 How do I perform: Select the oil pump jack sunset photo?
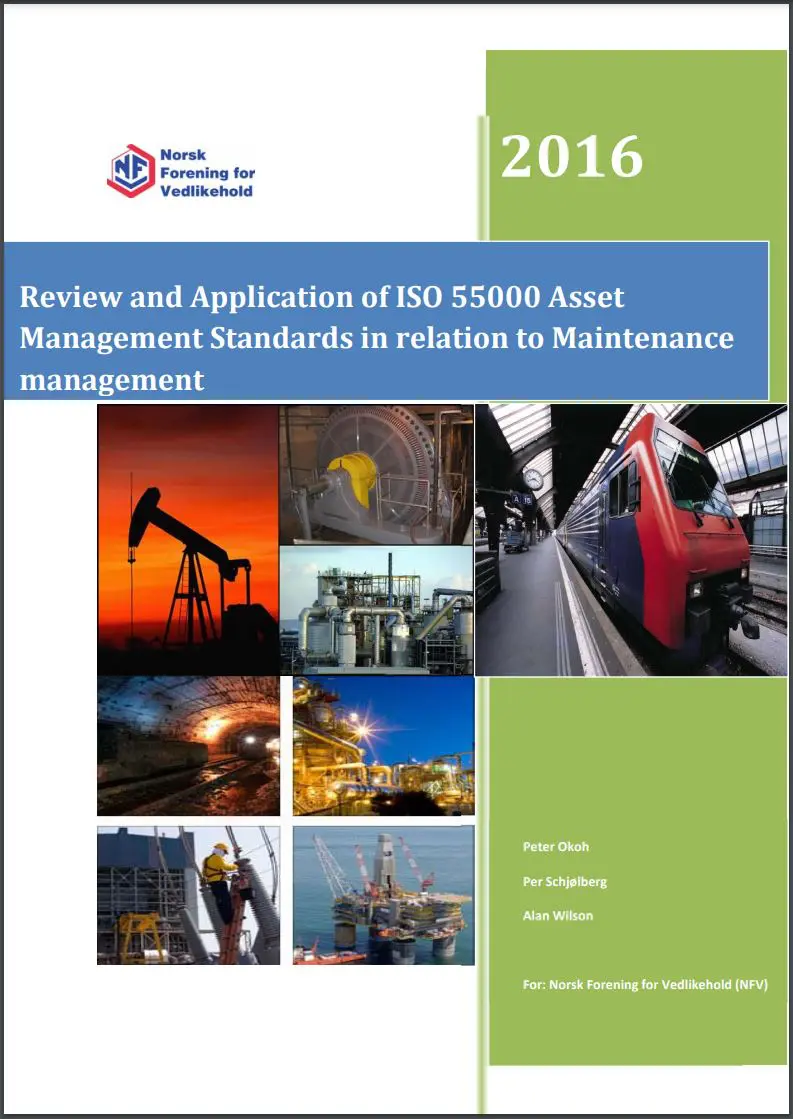tap(188, 540)
